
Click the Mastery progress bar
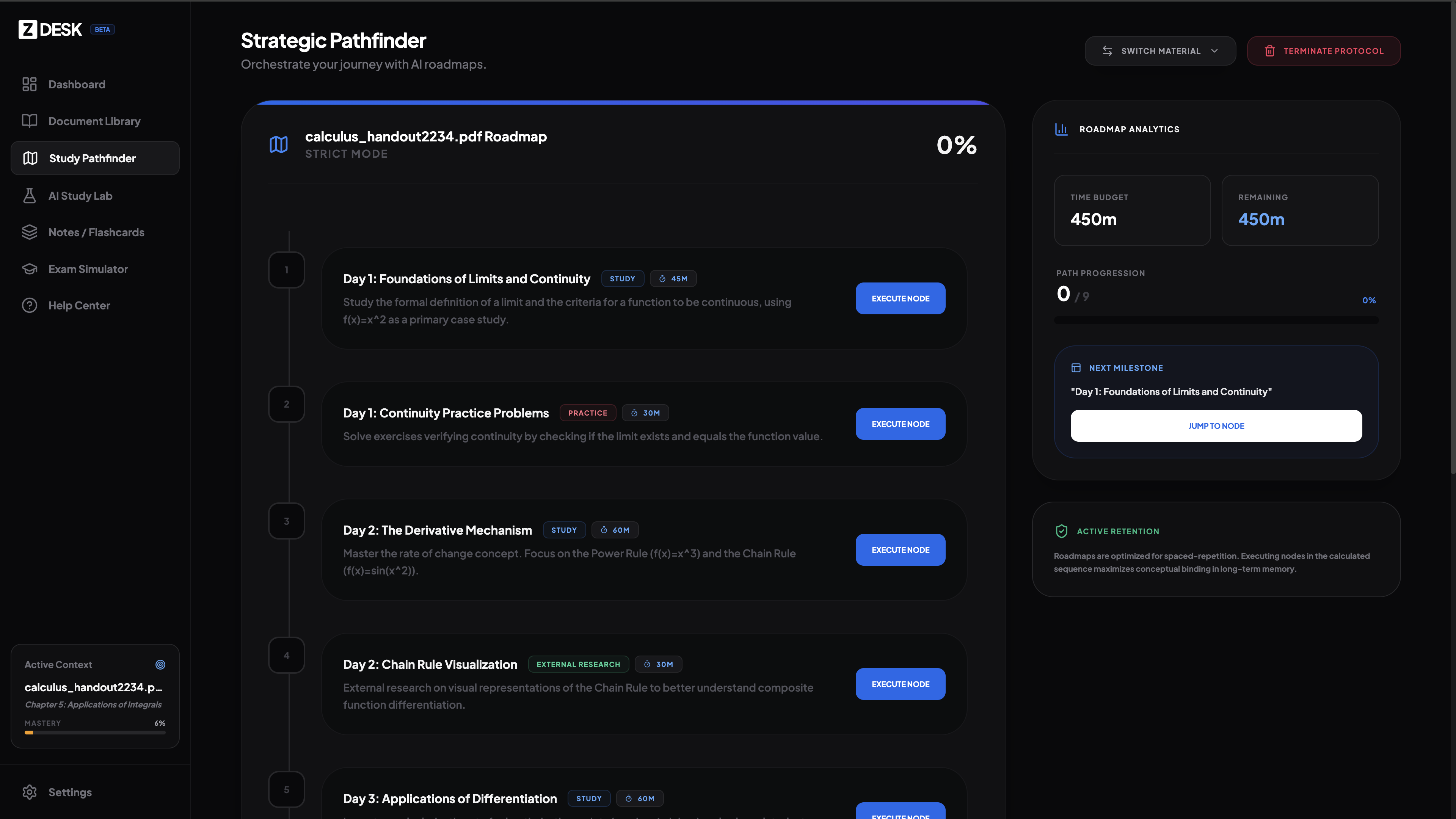click(x=95, y=733)
